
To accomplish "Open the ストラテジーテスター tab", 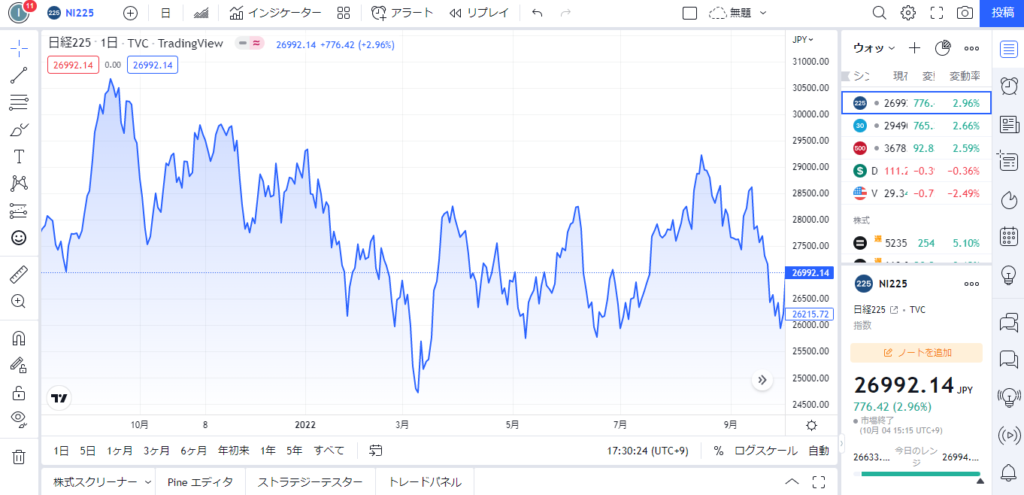I will [310, 482].
